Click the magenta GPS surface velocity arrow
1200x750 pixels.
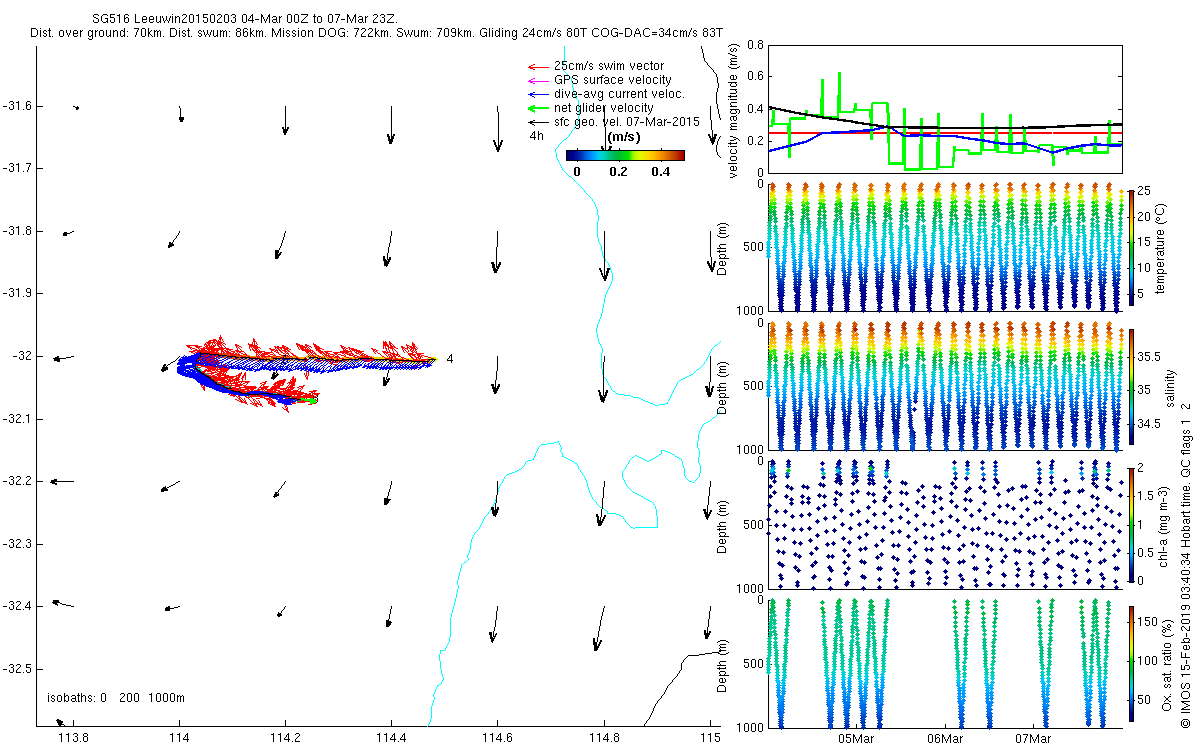(x=536, y=80)
